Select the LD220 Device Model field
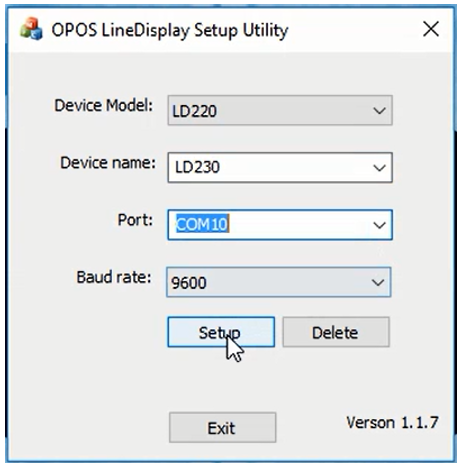 tap(280, 111)
